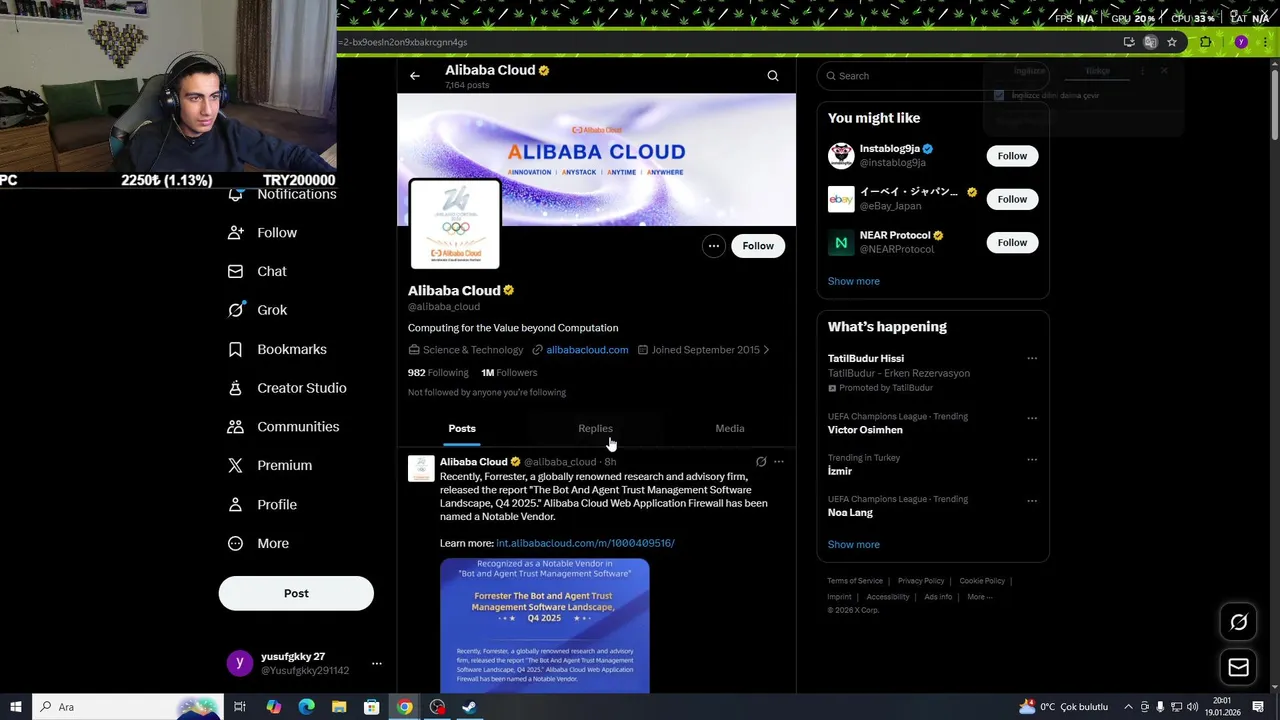
Task: Open the NEAR Protocol avatar
Action: point(841,242)
